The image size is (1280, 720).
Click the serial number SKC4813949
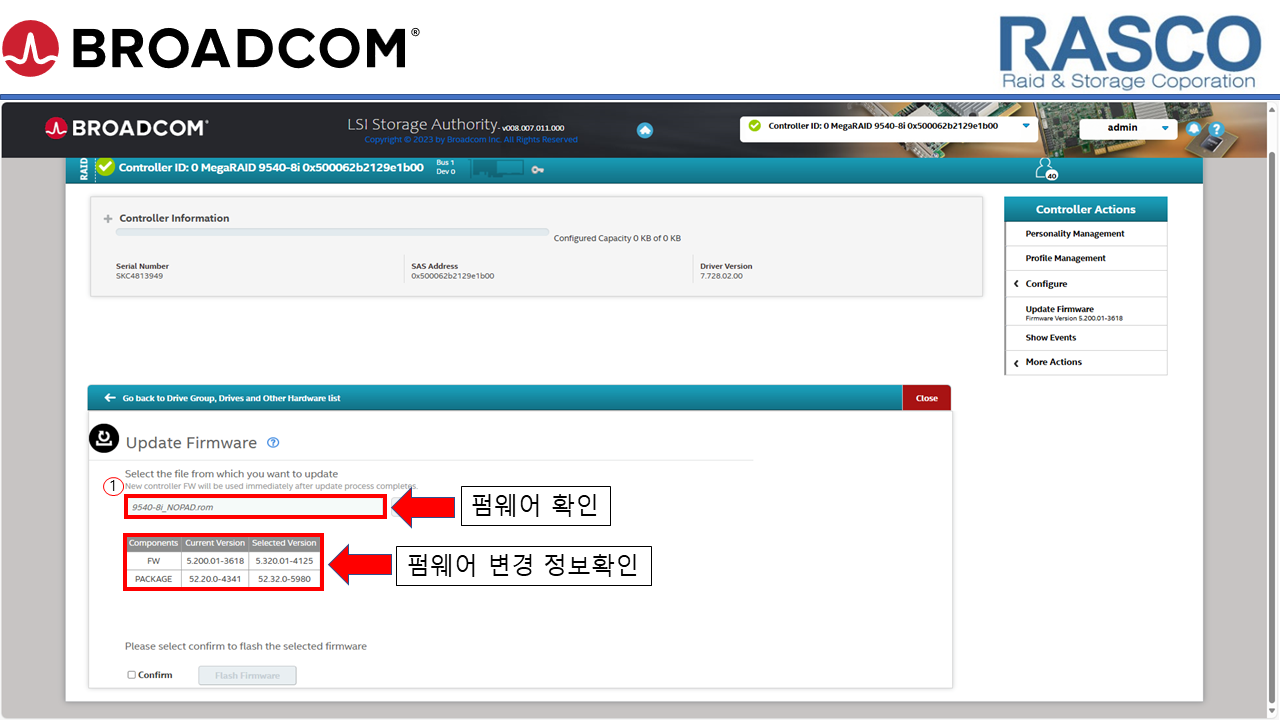139,276
